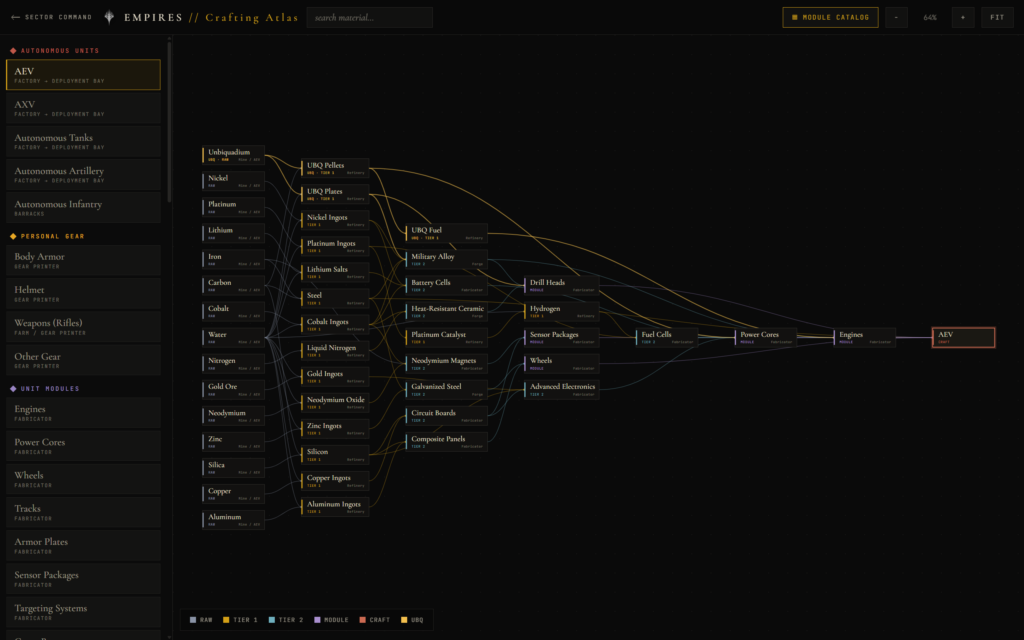Click the UBQ Plates node
1024x640 pixels.
[x=335, y=195]
